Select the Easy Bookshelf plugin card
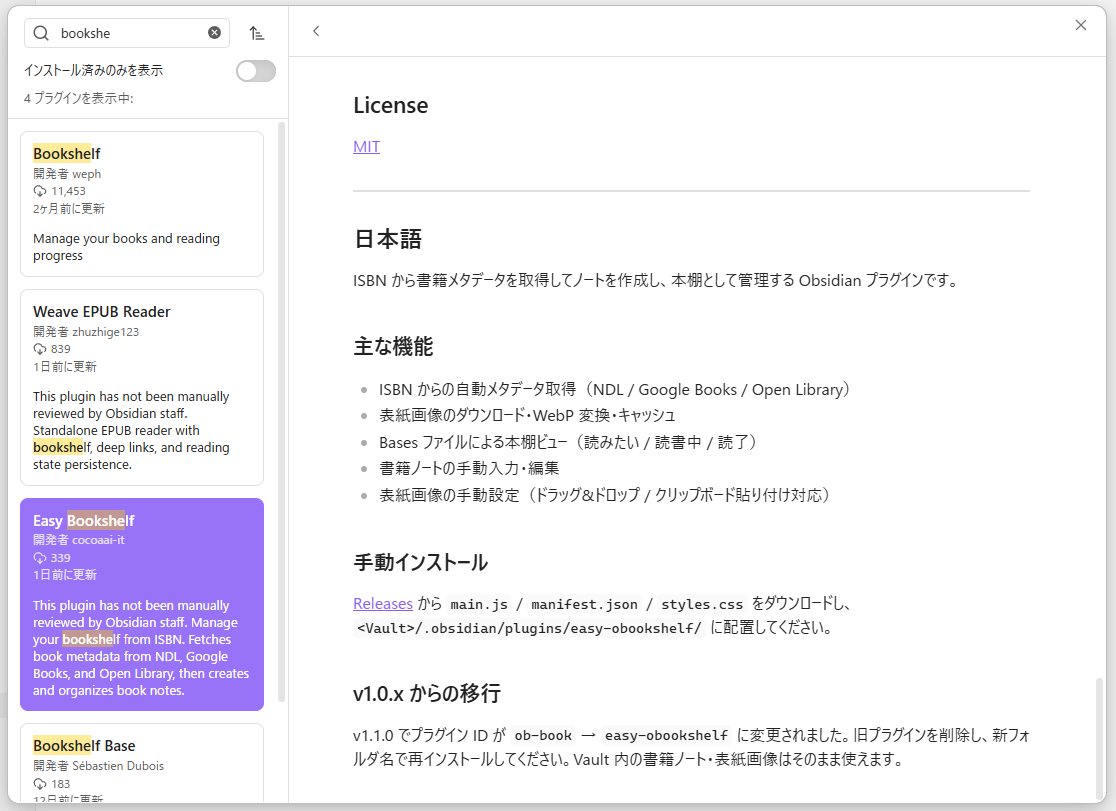This screenshot has height=811, width=1116. (142, 605)
